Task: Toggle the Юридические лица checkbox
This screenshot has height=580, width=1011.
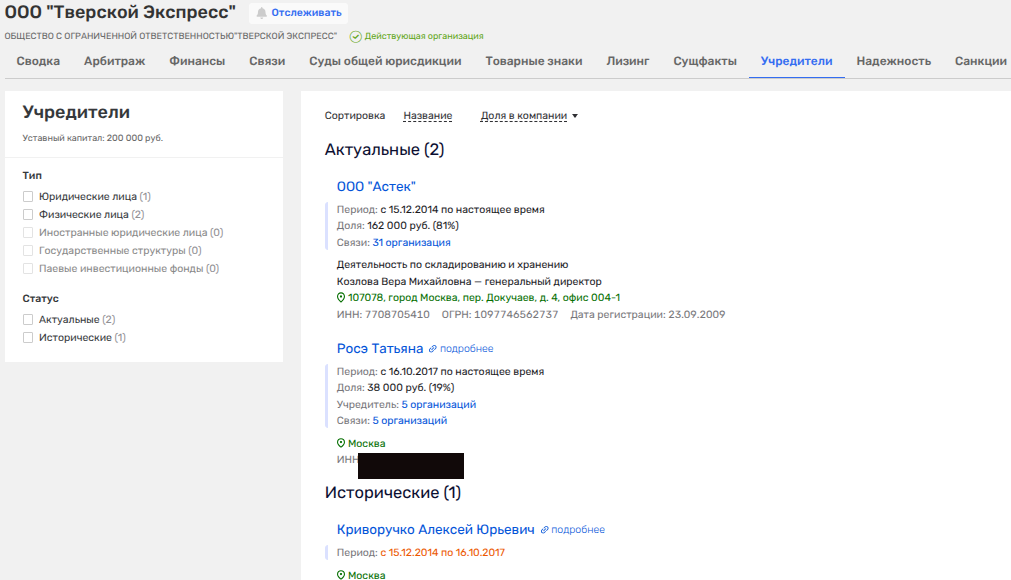Action: [29, 197]
